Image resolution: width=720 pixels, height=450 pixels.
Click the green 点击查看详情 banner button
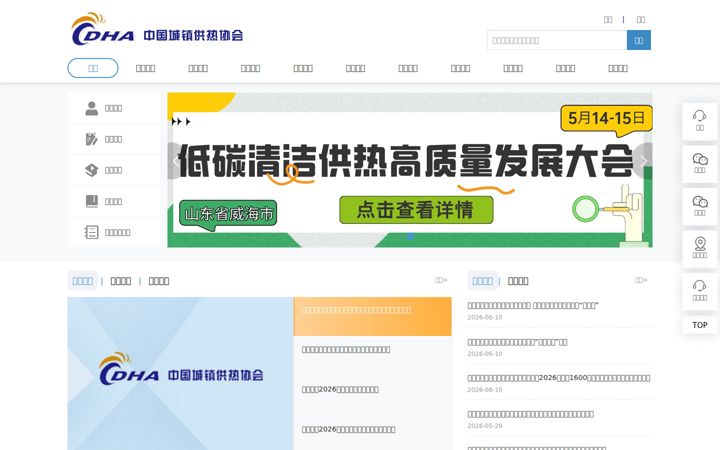[416, 210]
